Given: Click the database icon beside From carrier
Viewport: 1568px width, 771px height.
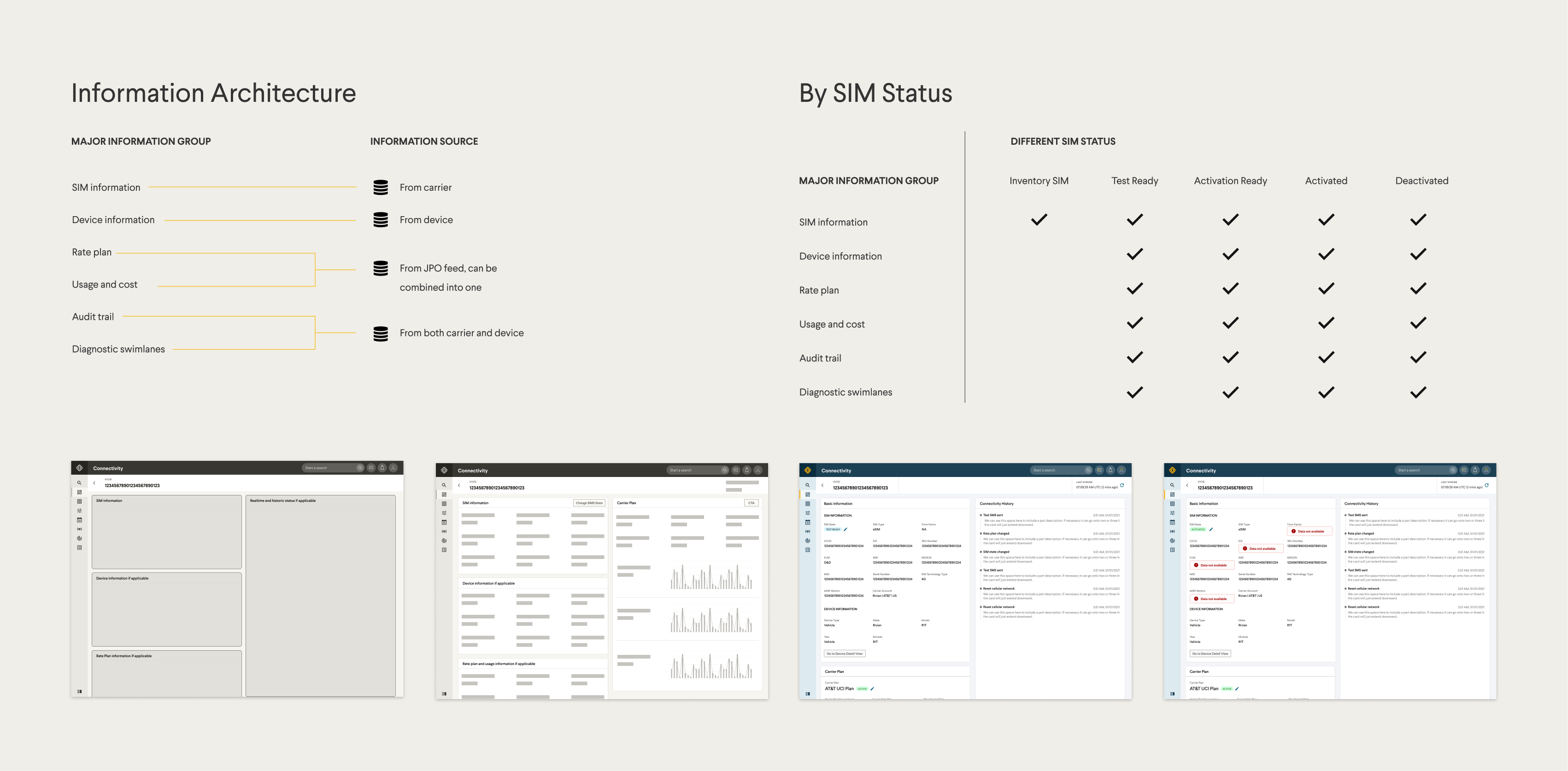Looking at the screenshot, I should coord(381,188).
